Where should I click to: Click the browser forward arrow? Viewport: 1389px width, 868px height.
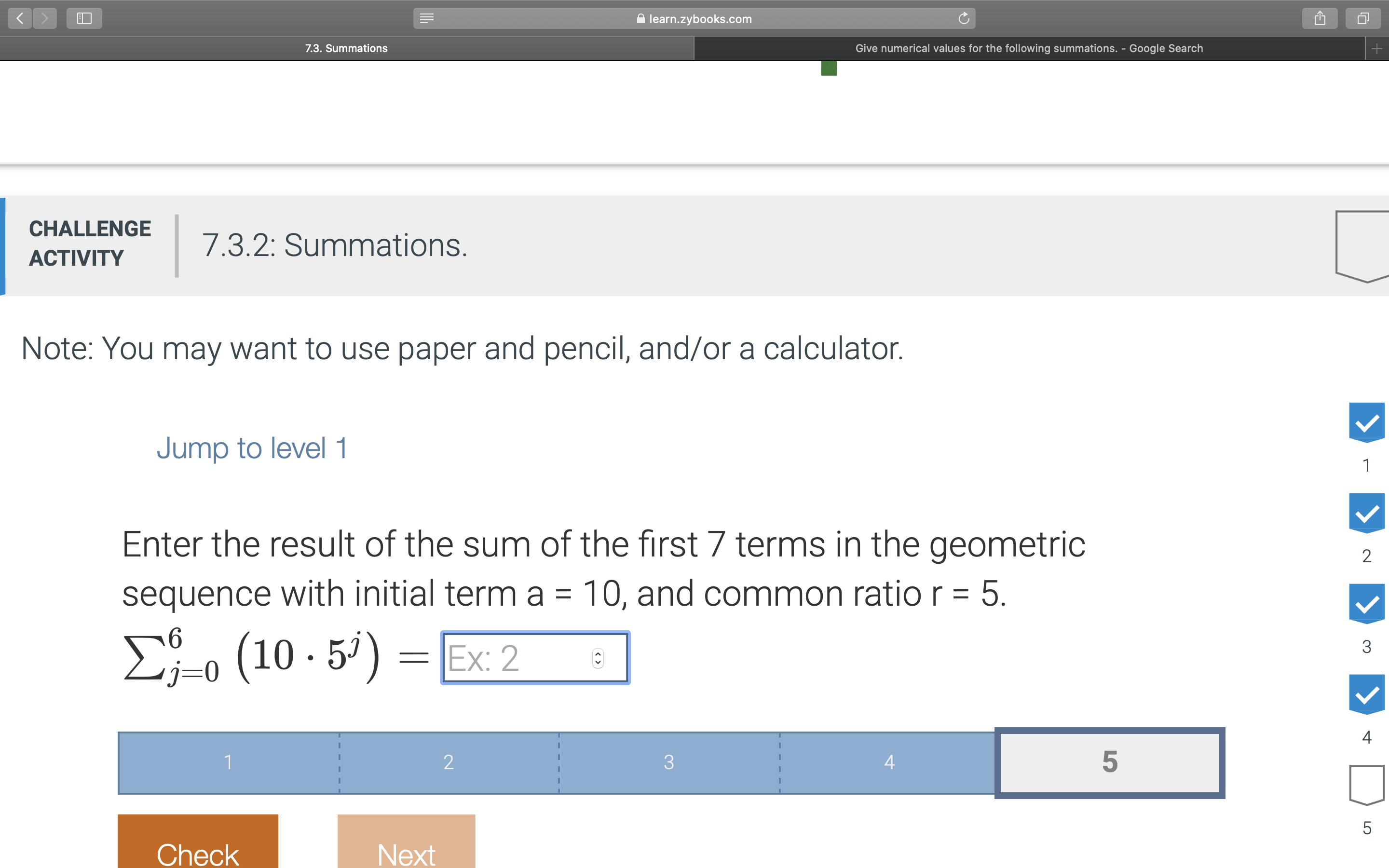click(45, 18)
